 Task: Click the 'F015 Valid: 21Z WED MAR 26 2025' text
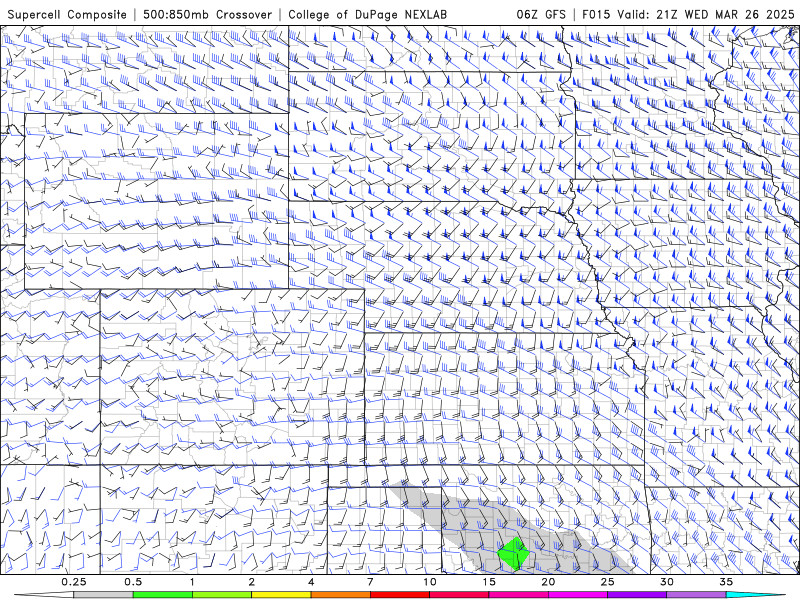click(688, 14)
